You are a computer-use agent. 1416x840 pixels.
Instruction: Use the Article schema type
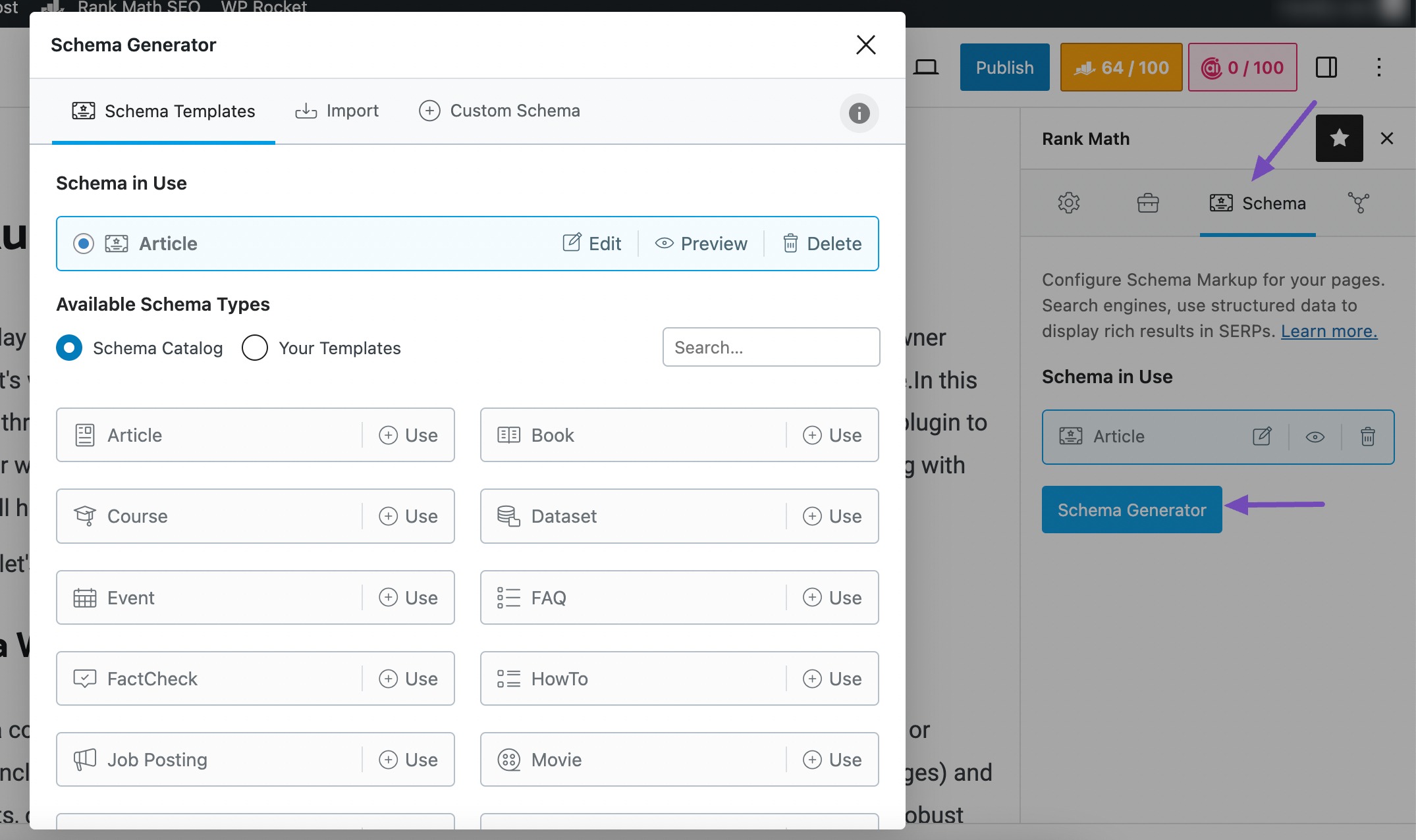pyautogui.click(x=408, y=435)
